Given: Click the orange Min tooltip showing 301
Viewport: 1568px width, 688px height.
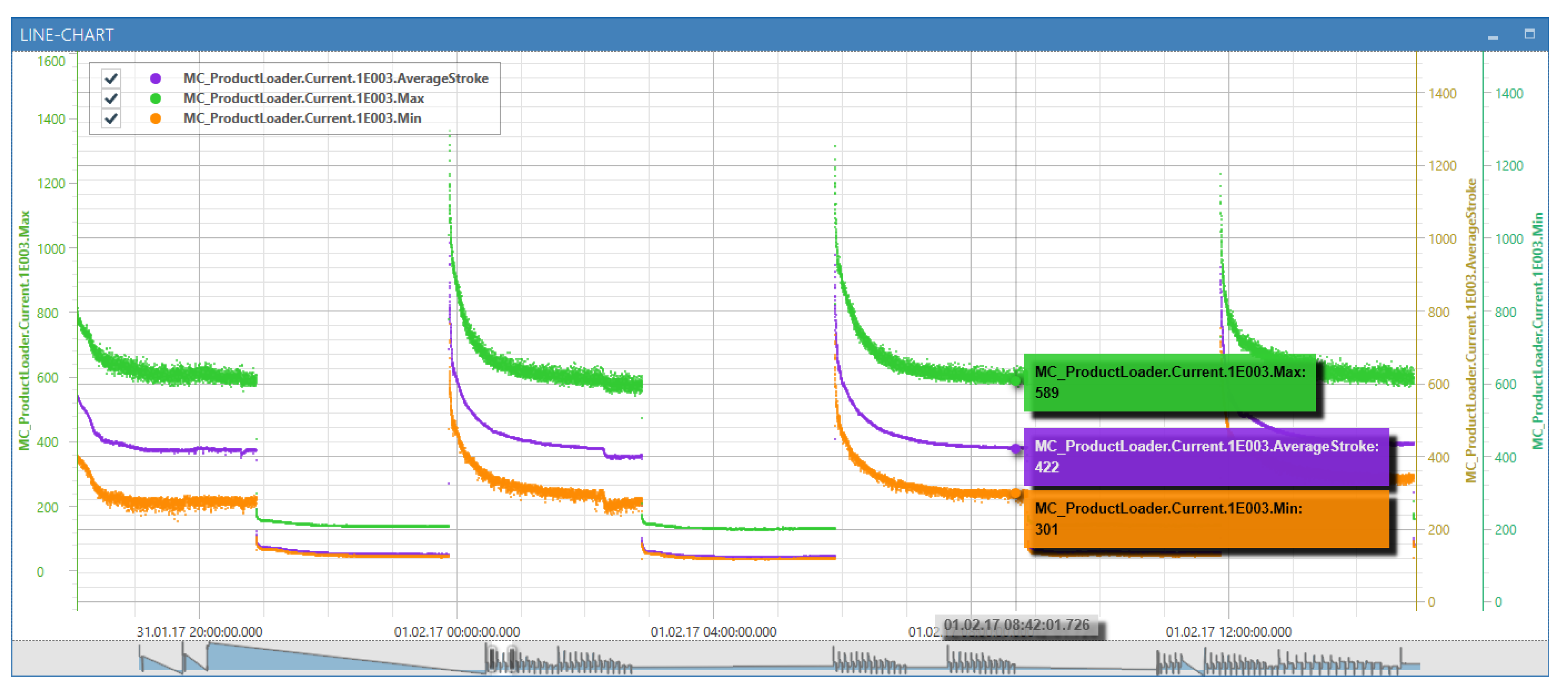Looking at the screenshot, I should [1206, 519].
